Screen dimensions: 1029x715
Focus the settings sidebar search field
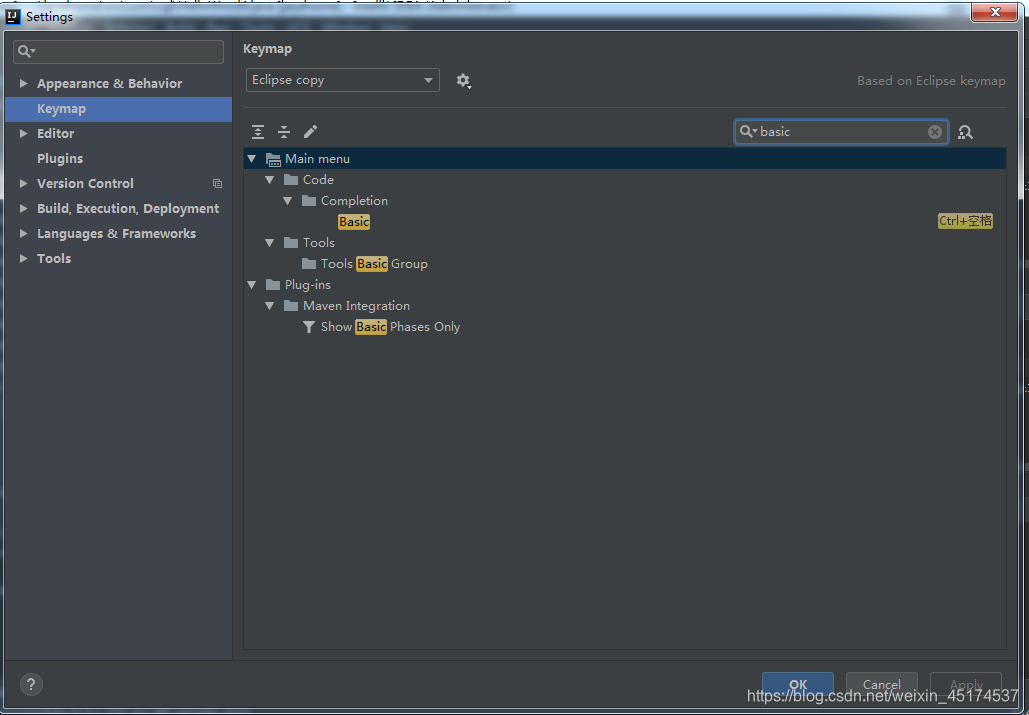pyautogui.click(x=118, y=52)
